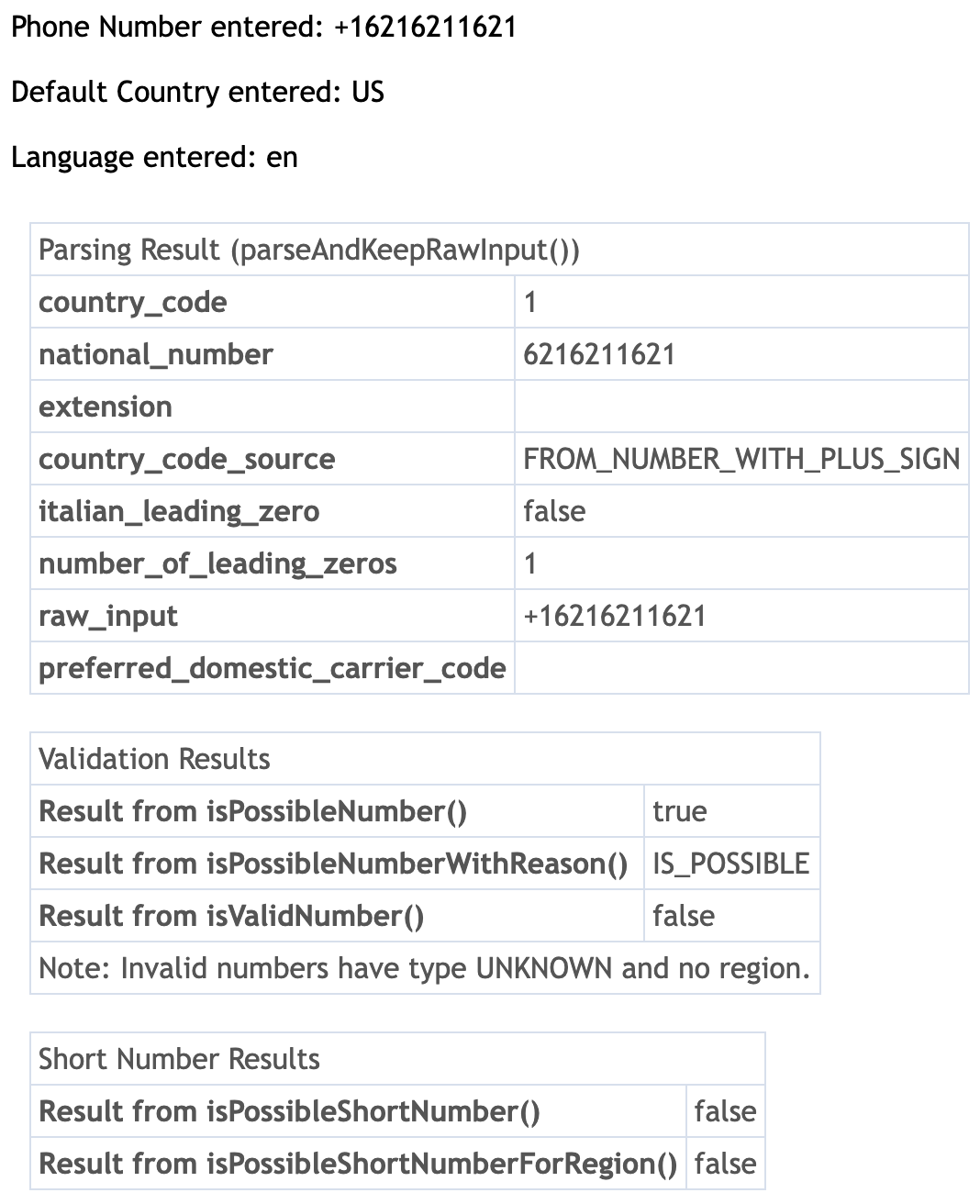The image size is (980, 1204).
Task: Click the national_number value 6216211621
Action: click(599, 354)
